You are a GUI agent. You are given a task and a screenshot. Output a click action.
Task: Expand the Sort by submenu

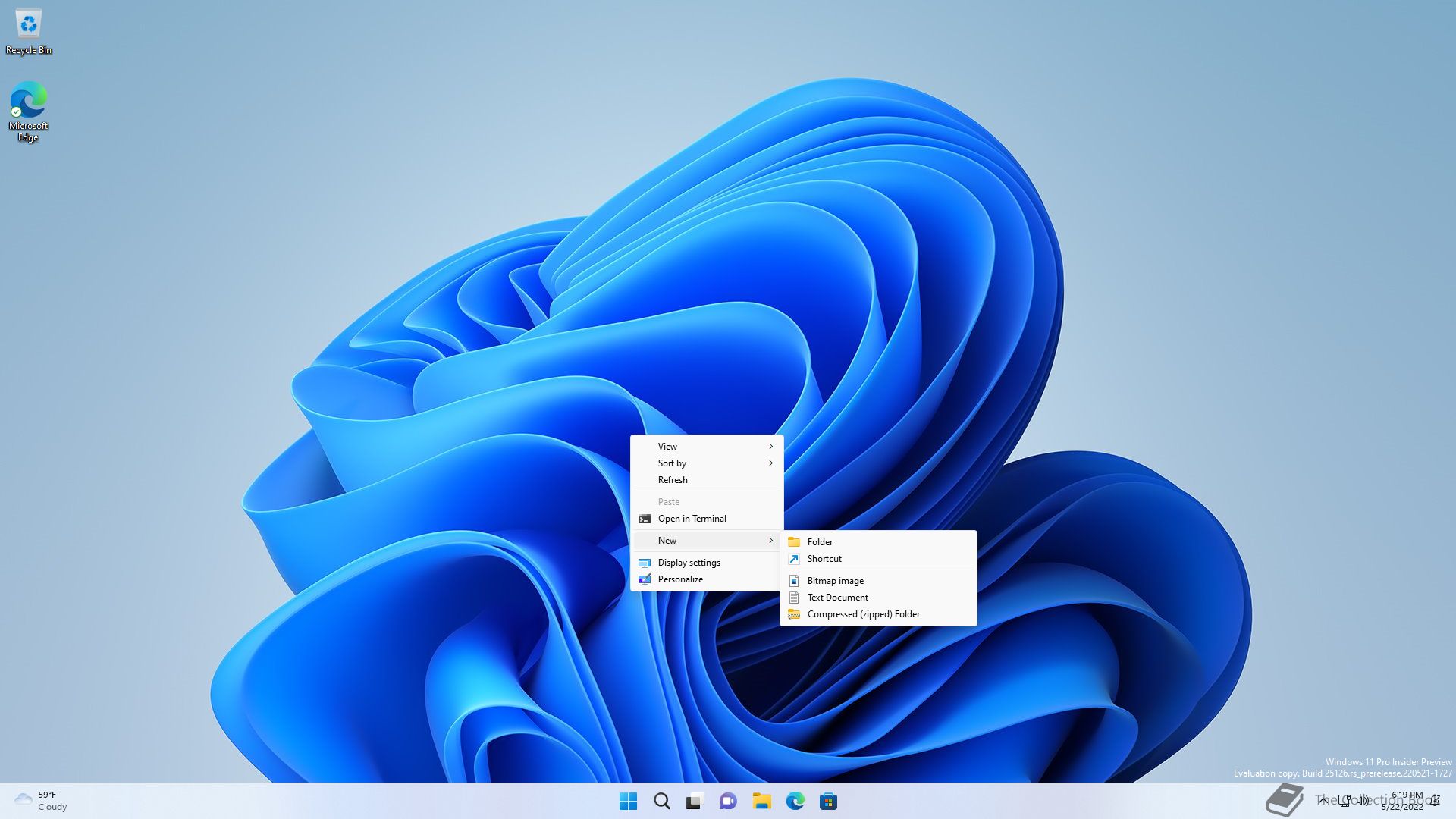pos(707,463)
